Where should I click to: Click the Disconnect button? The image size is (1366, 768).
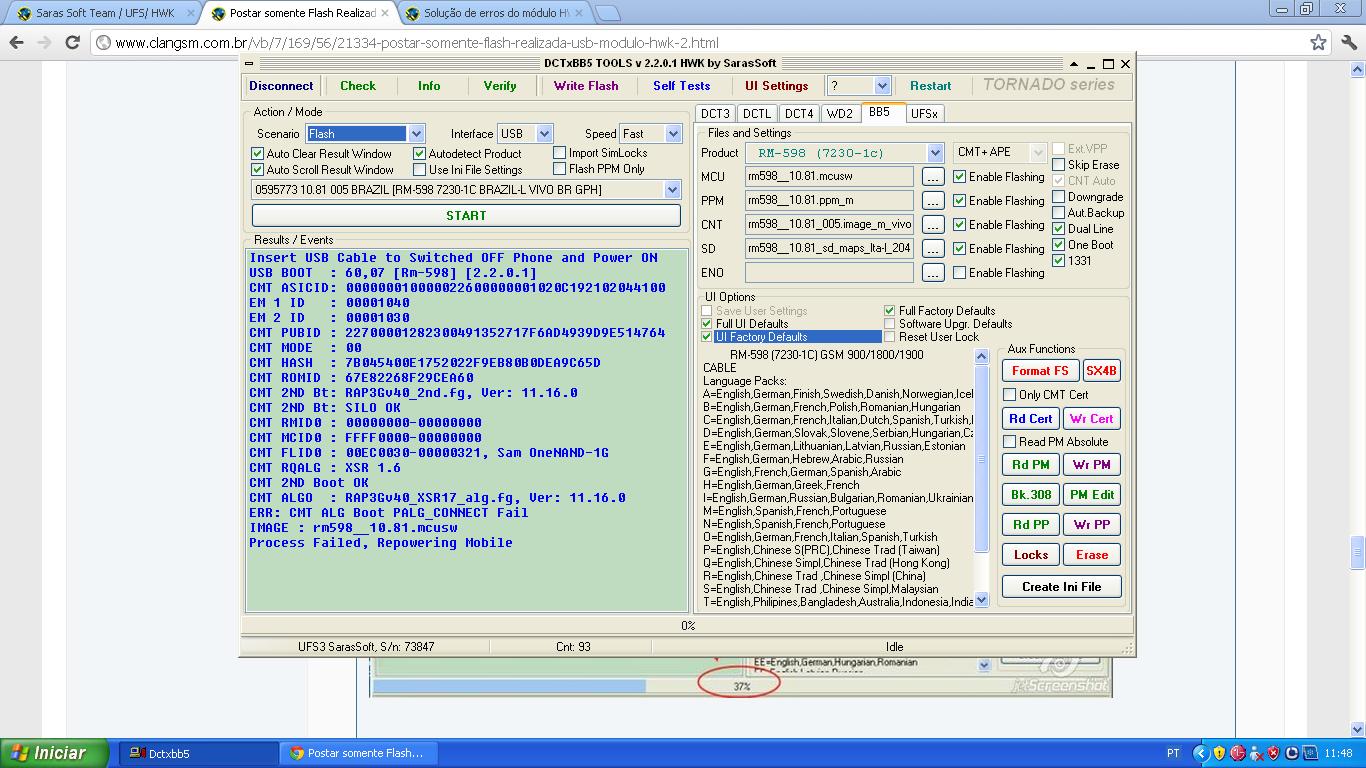(x=281, y=86)
